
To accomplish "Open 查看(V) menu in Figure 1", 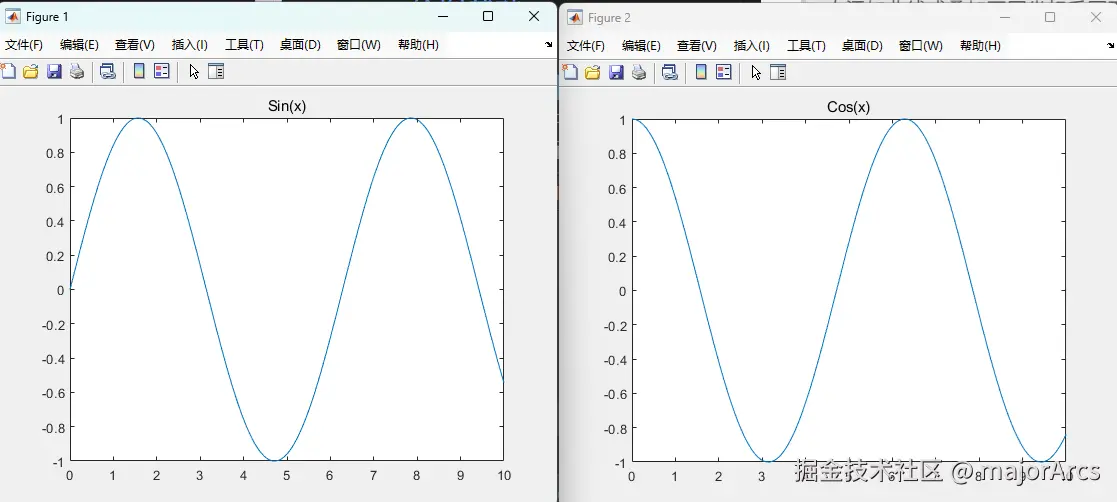I will 135,45.
